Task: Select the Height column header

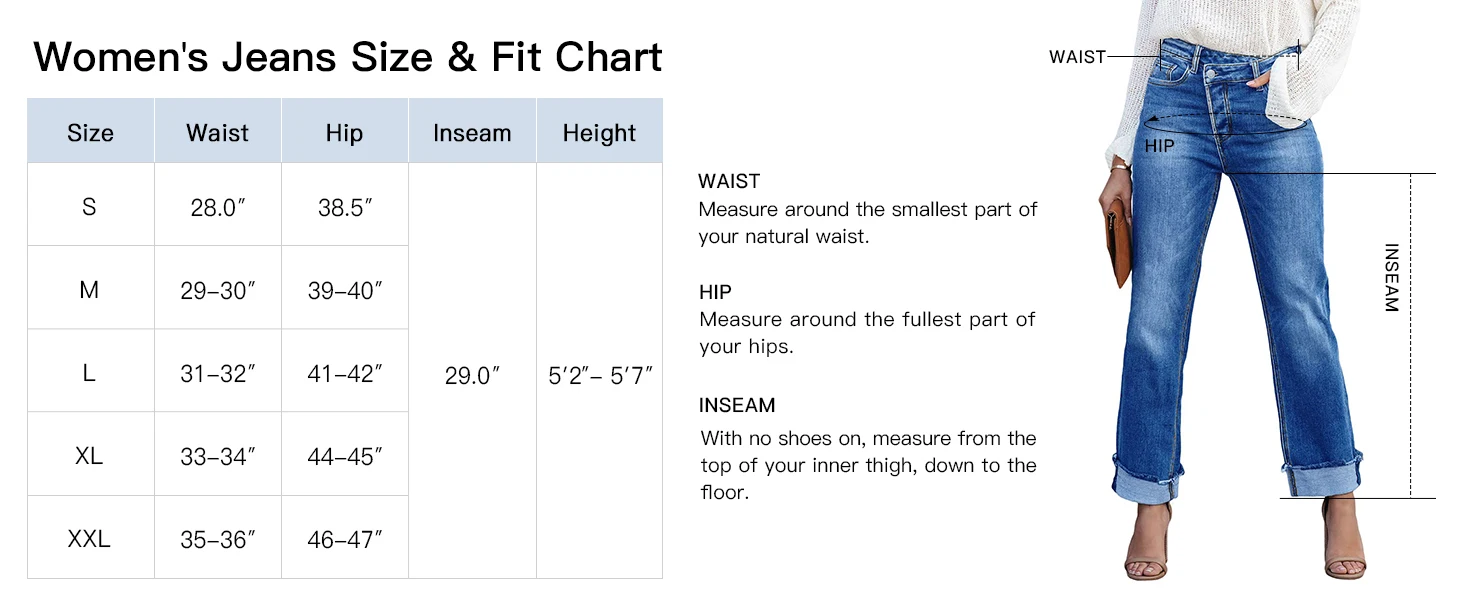Action: 599,131
